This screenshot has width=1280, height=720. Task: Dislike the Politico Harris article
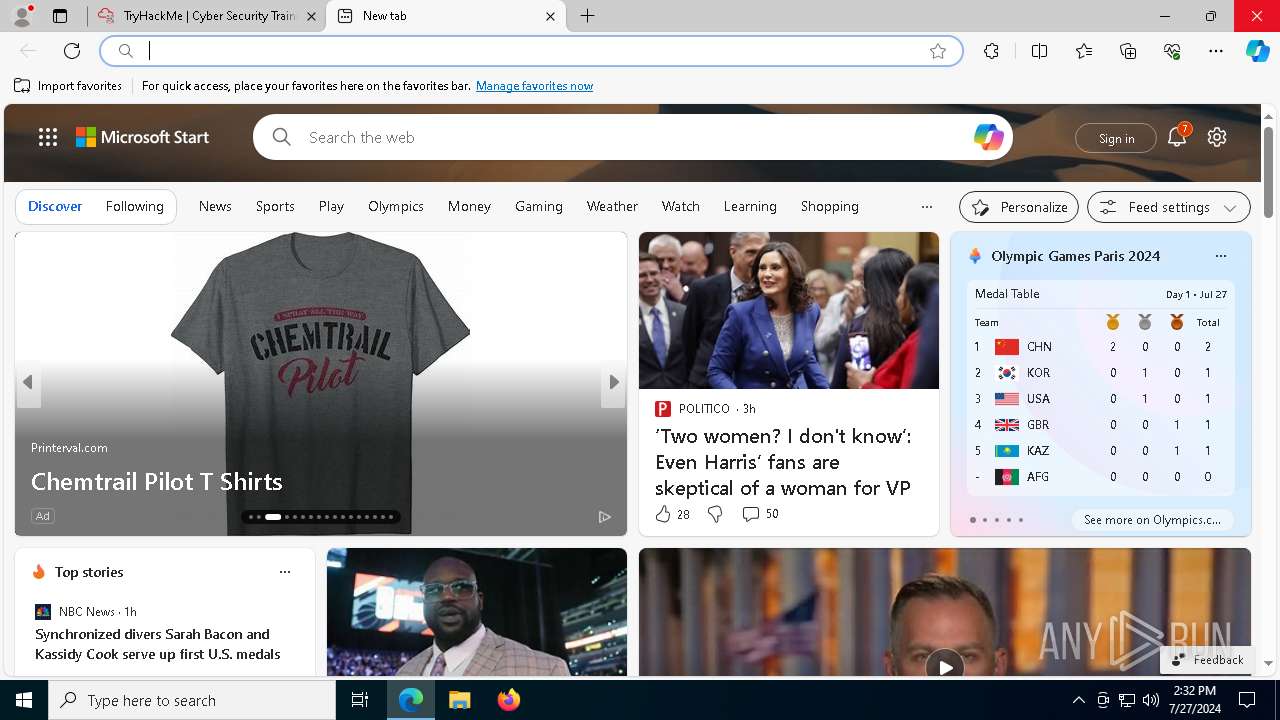coord(715,514)
